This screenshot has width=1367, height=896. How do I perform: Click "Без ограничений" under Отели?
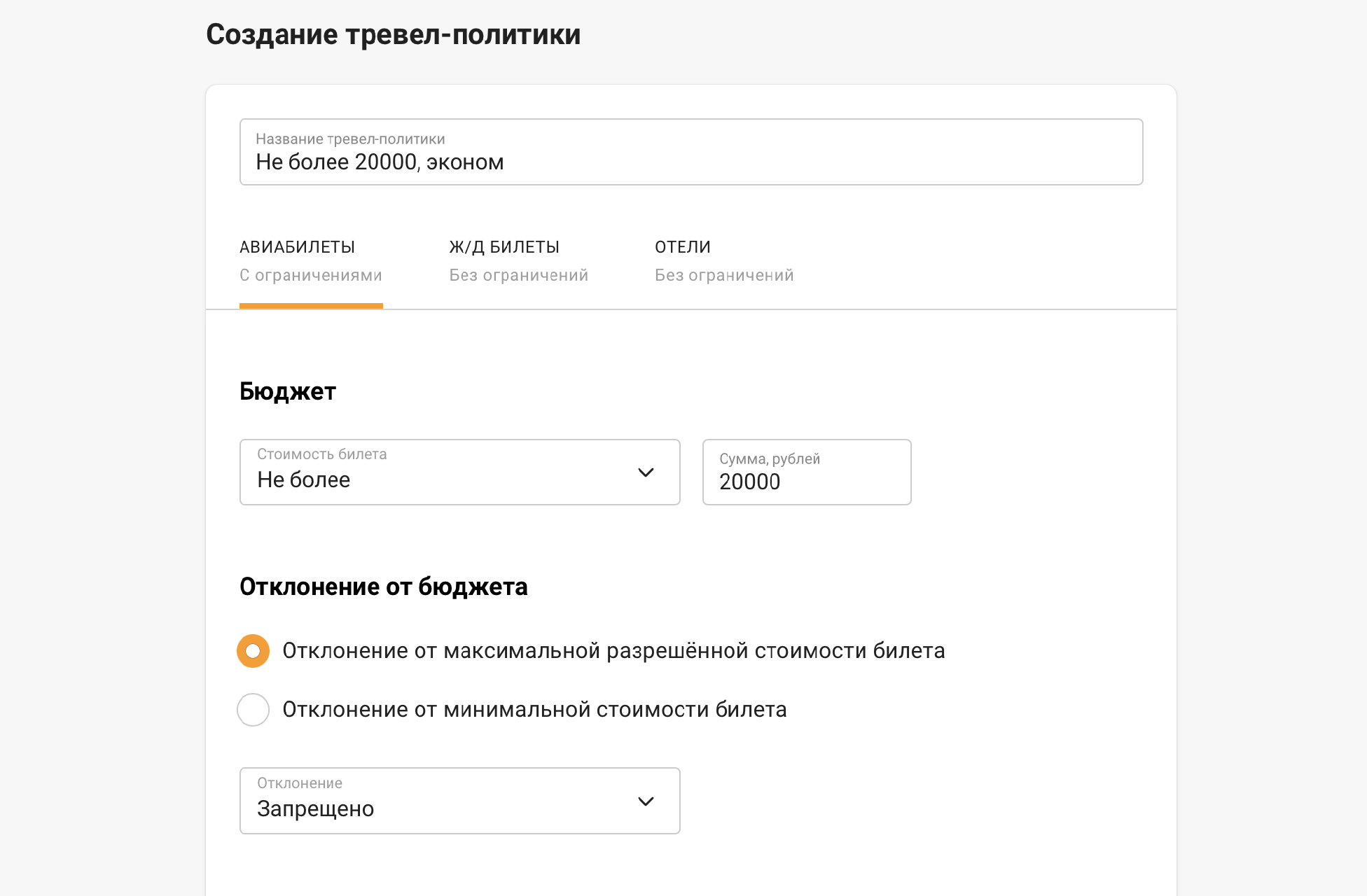coord(724,276)
